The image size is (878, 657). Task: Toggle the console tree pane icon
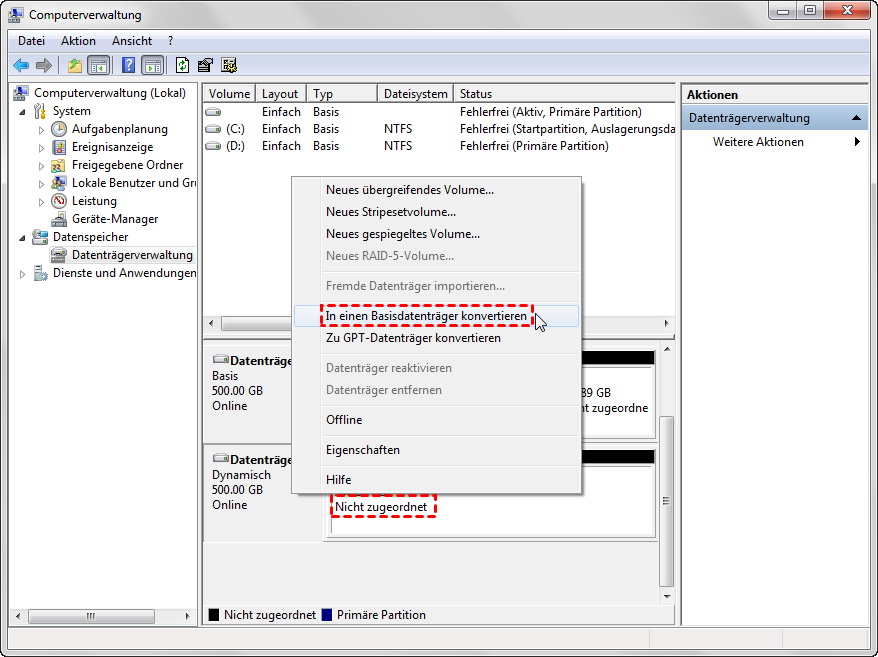tap(99, 66)
